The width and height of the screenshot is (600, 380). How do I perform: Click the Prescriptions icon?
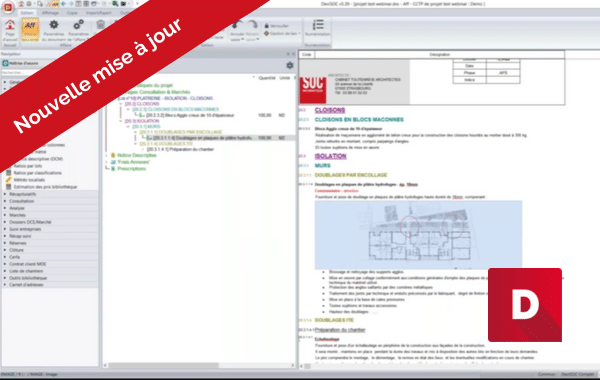pyautogui.click(x=113, y=168)
